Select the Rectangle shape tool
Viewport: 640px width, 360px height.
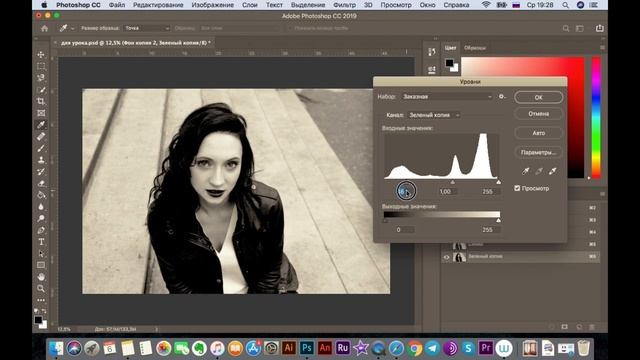tap(41, 265)
